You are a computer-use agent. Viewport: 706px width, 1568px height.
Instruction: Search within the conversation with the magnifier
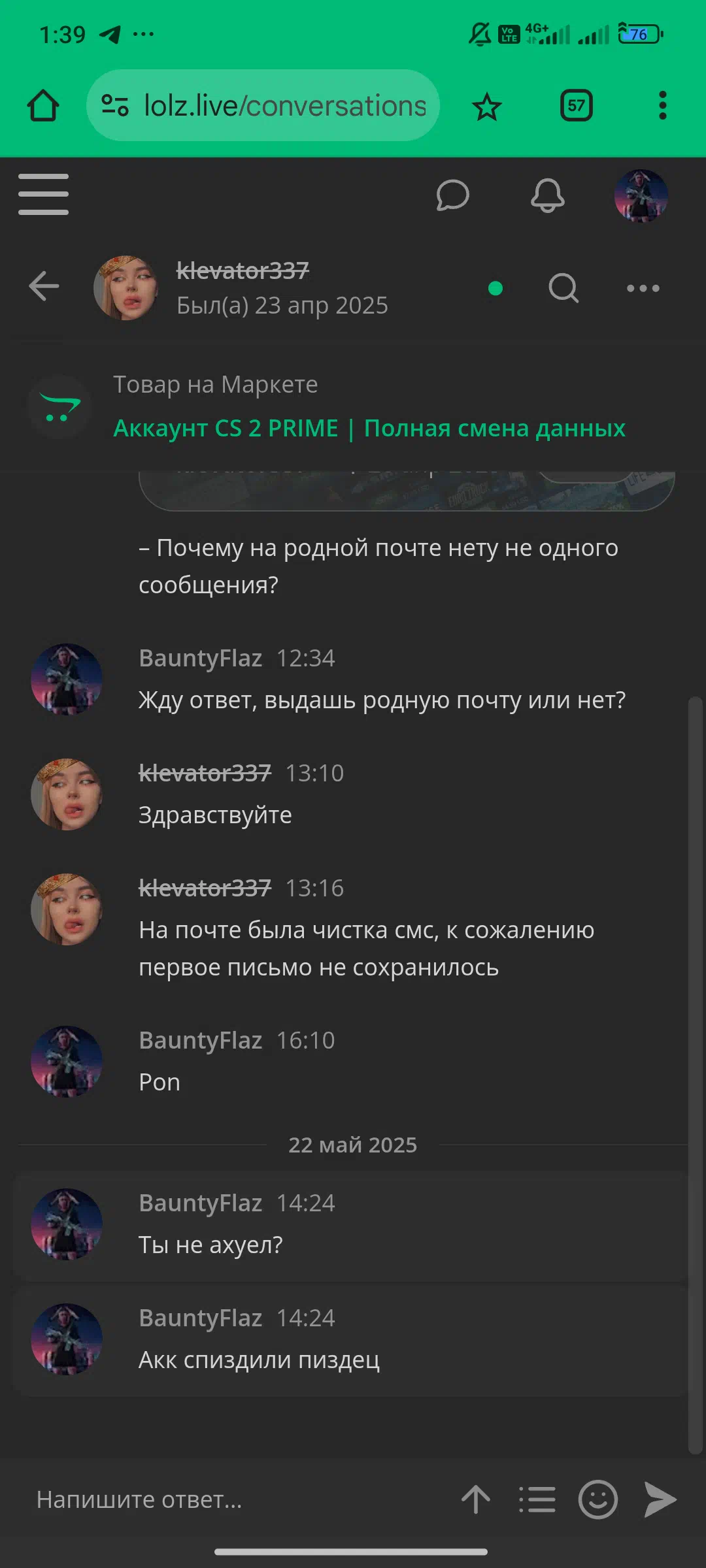click(563, 287)
